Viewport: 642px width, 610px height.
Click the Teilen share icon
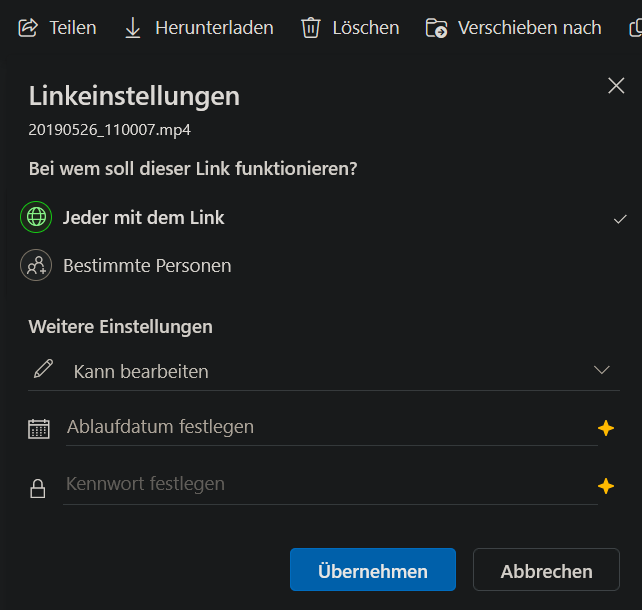point(28,28)
